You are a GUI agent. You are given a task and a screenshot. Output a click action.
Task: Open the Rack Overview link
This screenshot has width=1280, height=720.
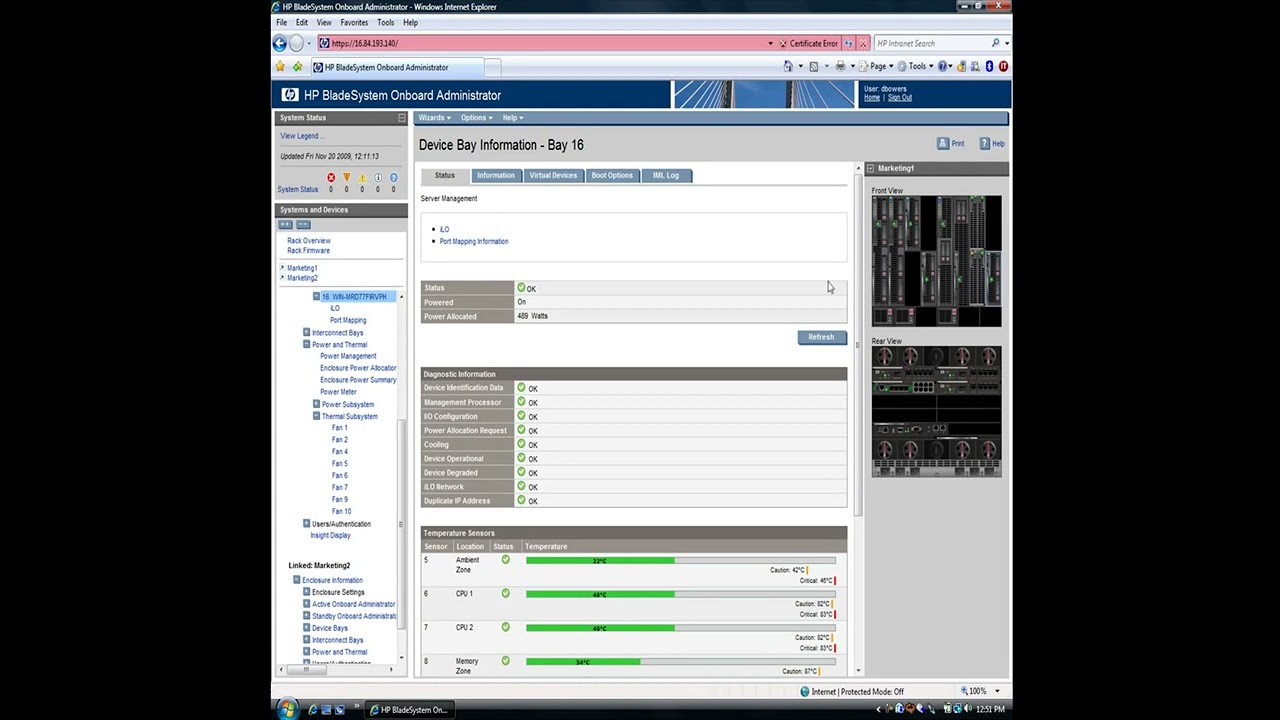309,241
